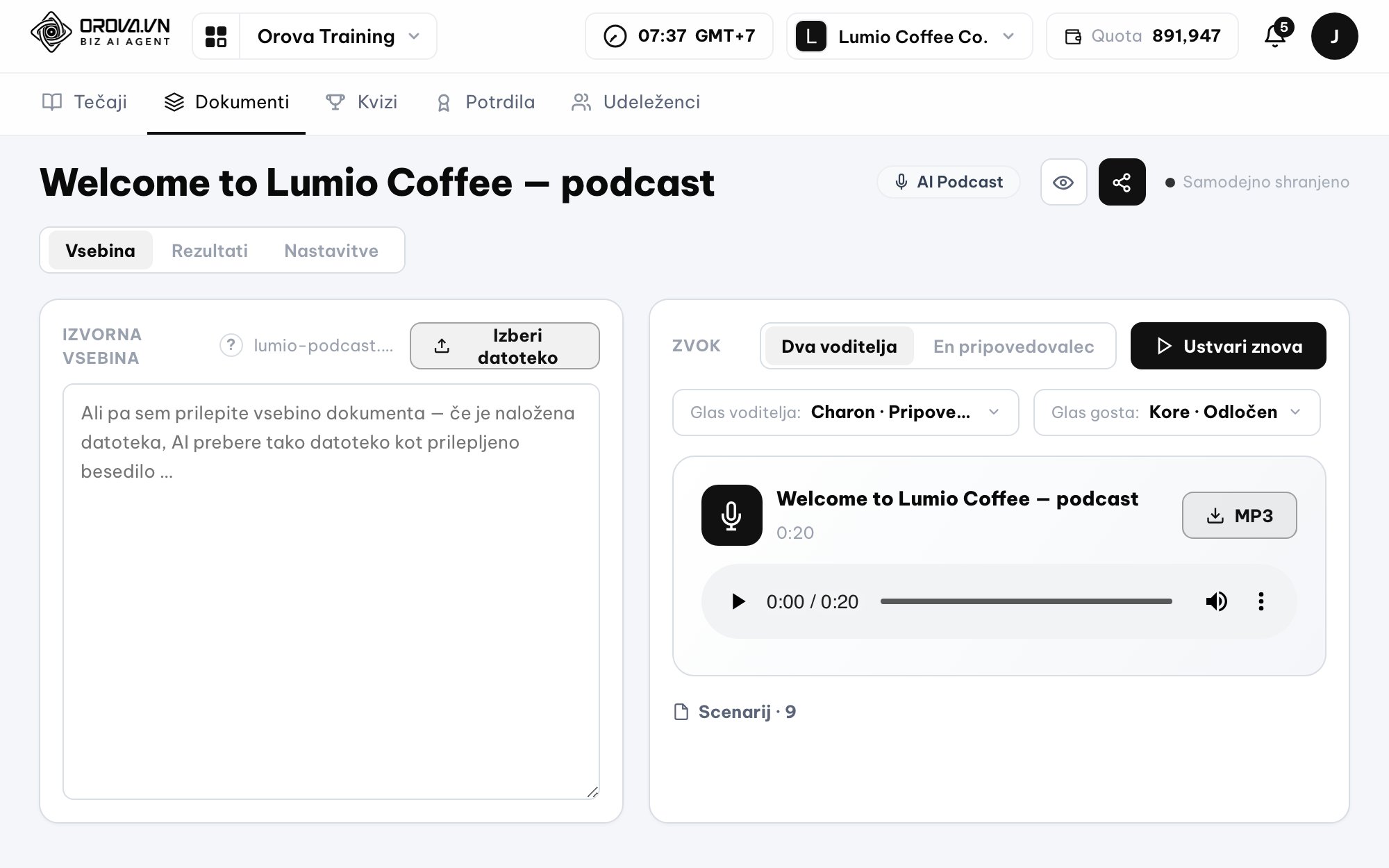This screenshot has width=1389, height=868.
Task: Click the Scenarij document icon
Action: point(681,712)
